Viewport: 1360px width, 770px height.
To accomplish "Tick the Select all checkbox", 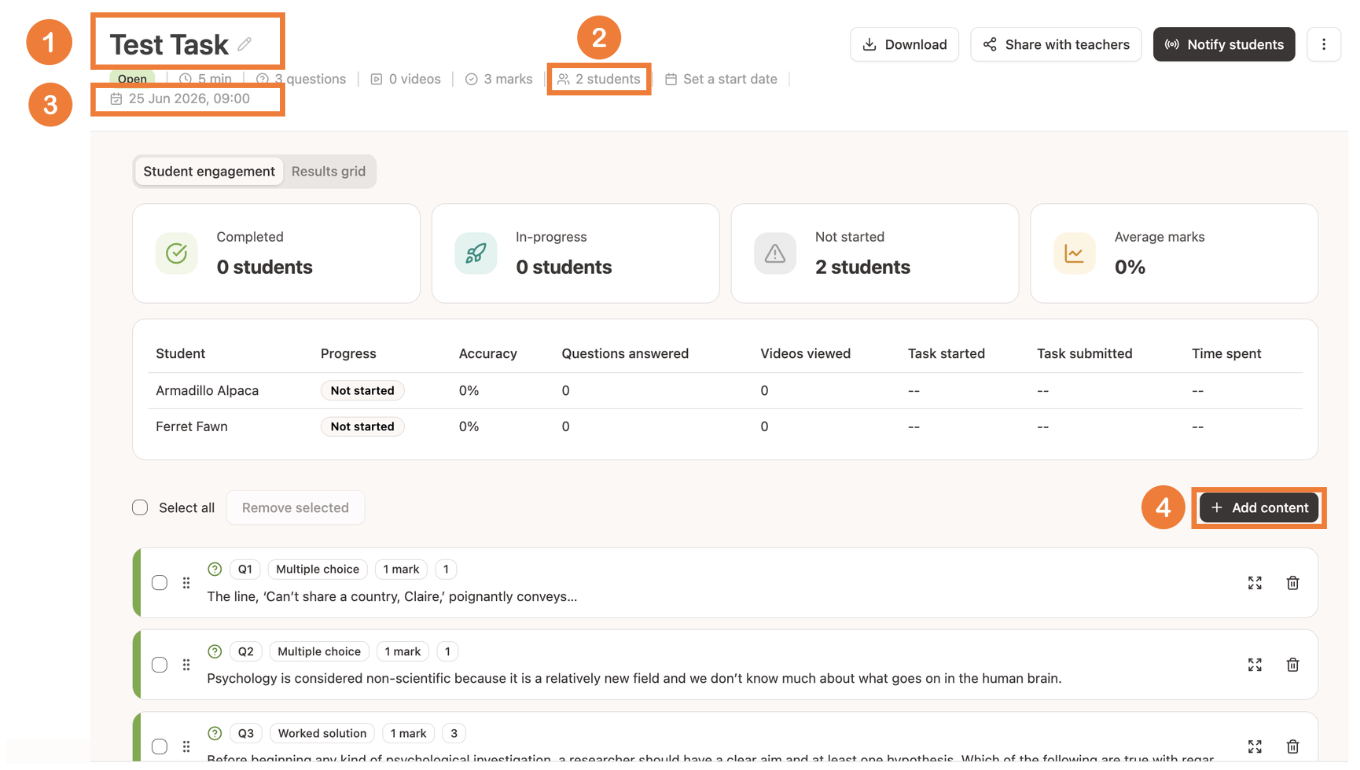I will (x=140, y=507).
